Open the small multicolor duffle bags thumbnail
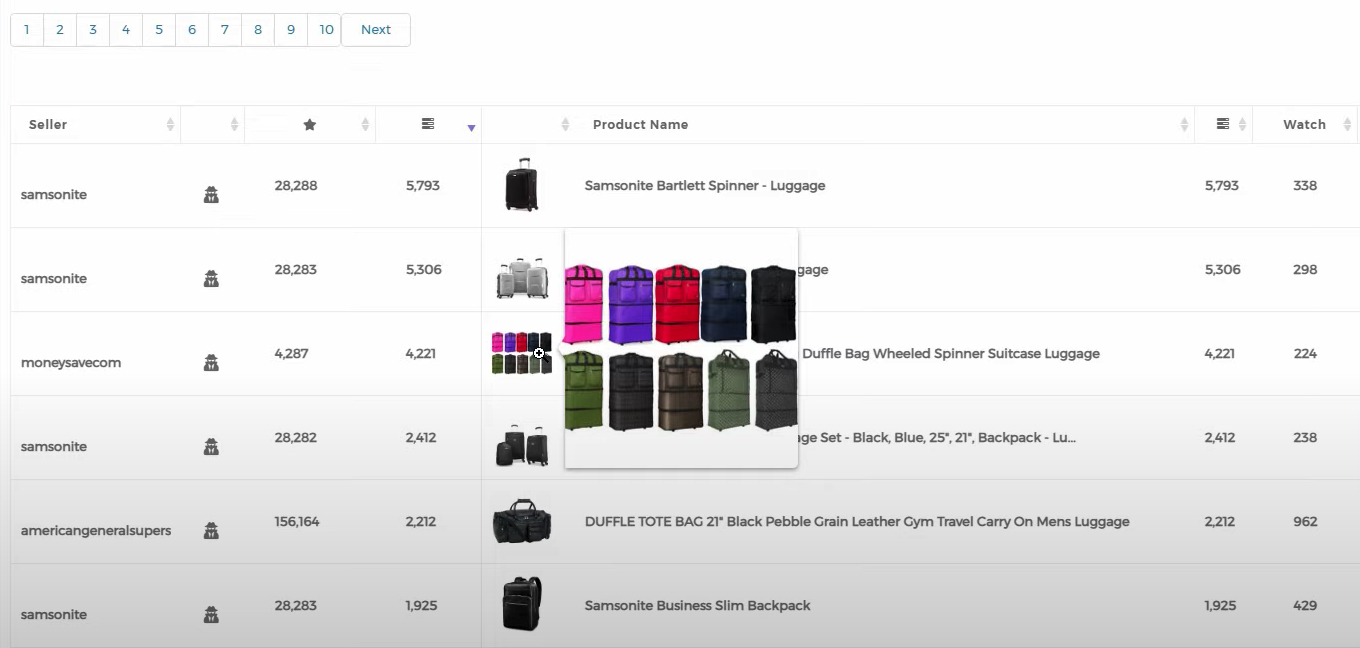 click(x=522, y=353)
